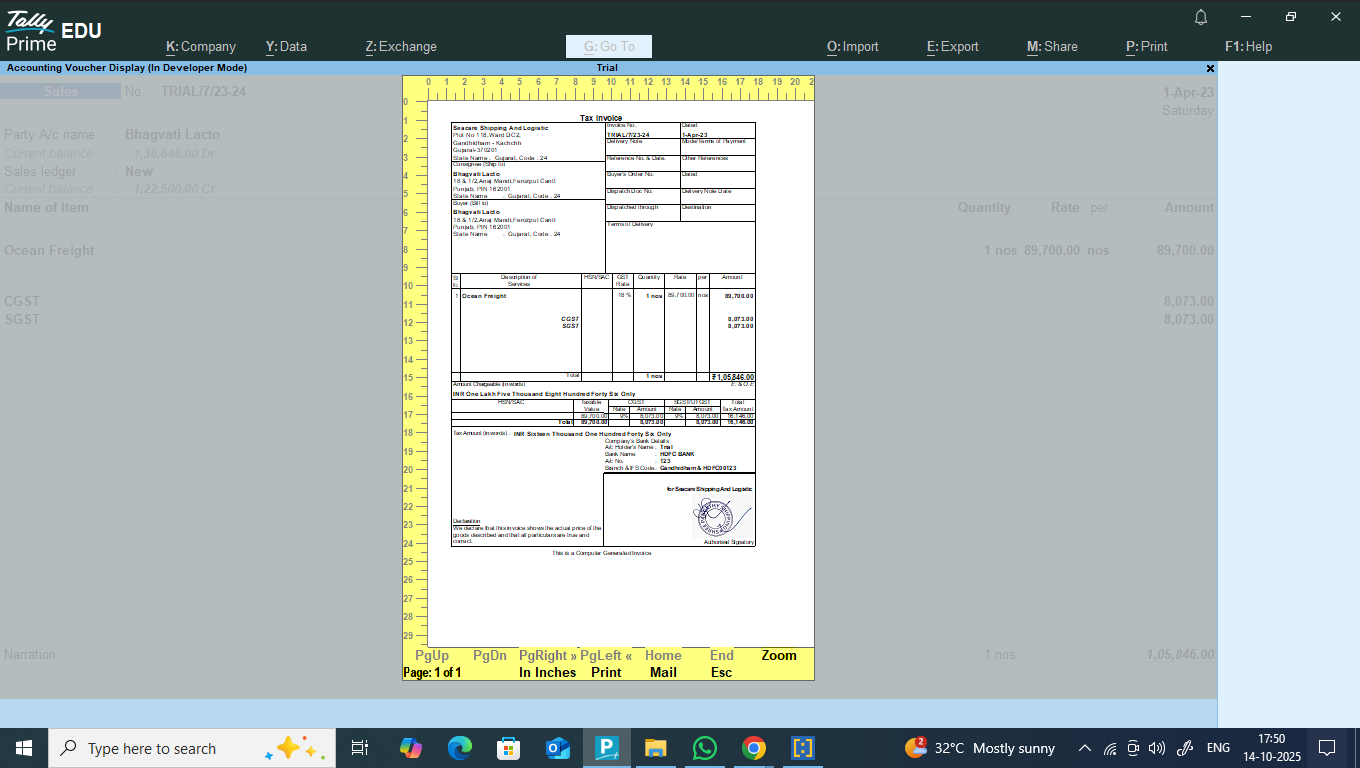Click the Home button in preview
This screenshot has width=1360, height=768.
coord(663,656)
